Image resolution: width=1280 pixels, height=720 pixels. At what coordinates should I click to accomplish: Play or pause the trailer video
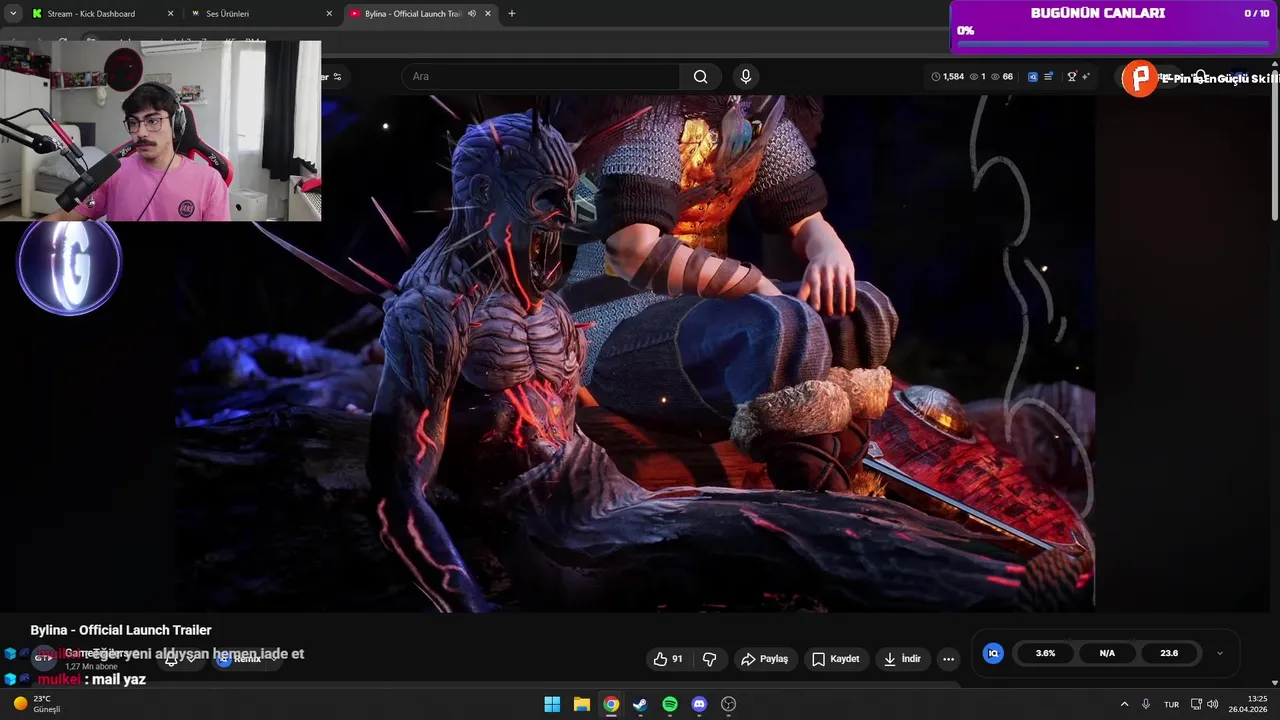coord(635,352)
